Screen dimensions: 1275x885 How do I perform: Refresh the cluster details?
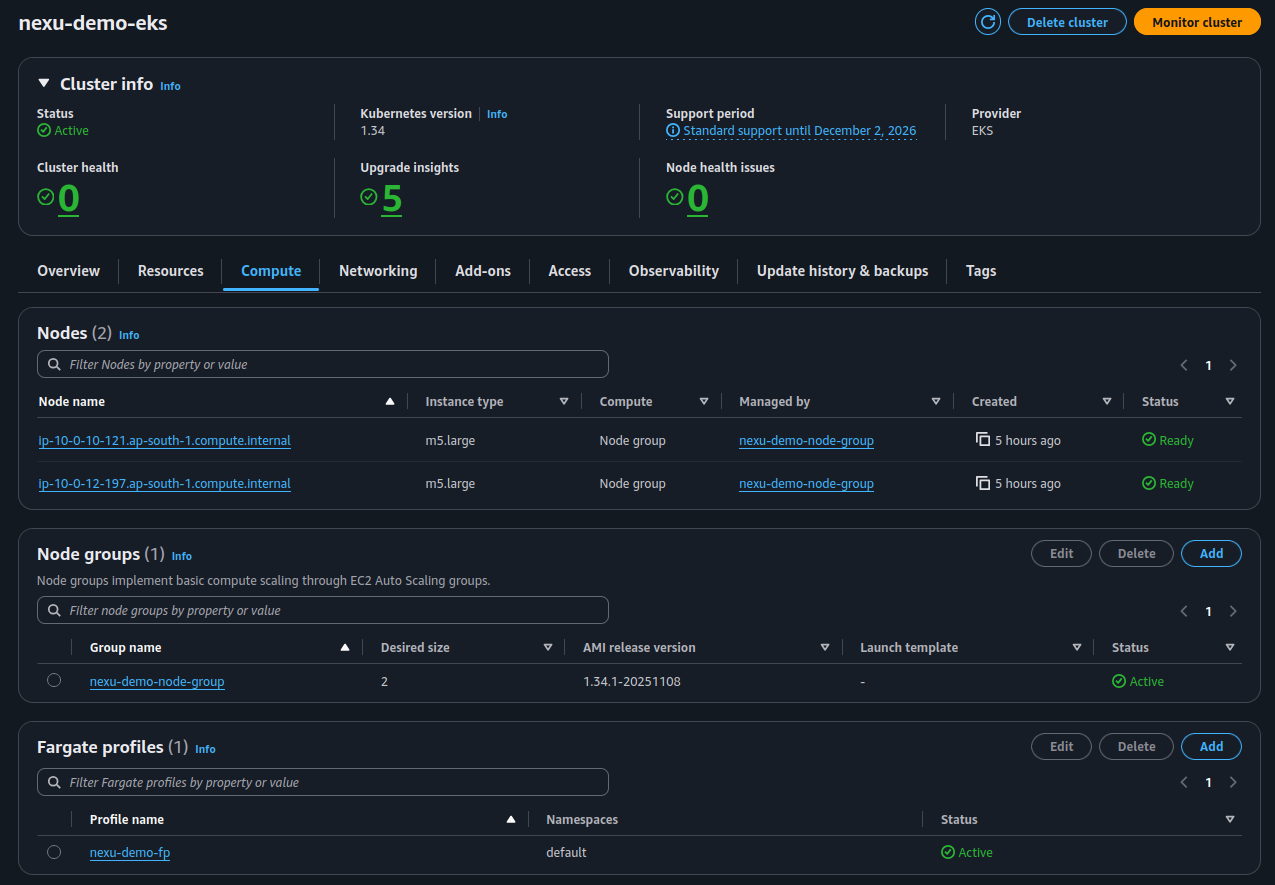coord(987,21)
